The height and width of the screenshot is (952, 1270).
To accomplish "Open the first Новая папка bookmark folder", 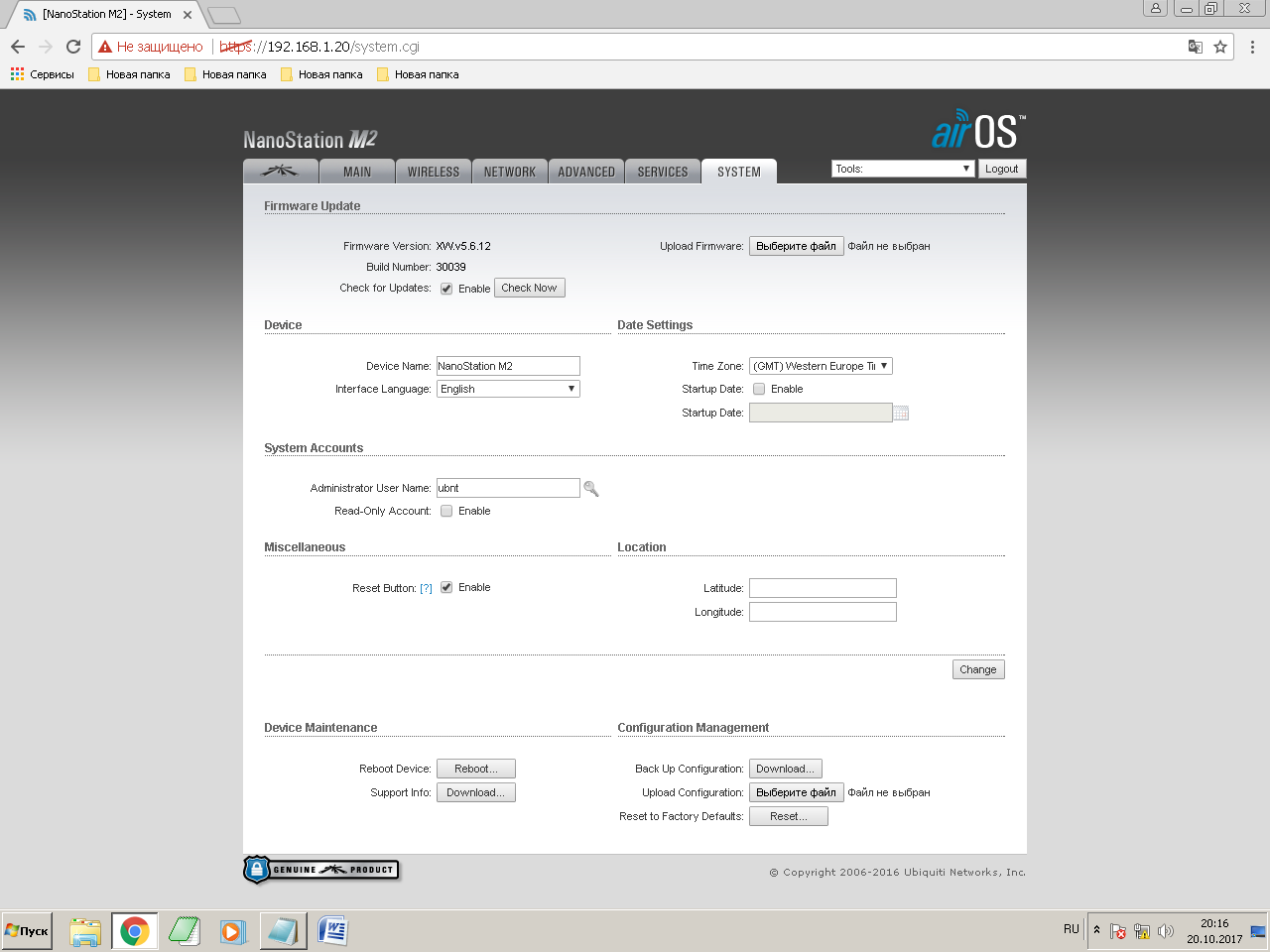I will (129, 74).
